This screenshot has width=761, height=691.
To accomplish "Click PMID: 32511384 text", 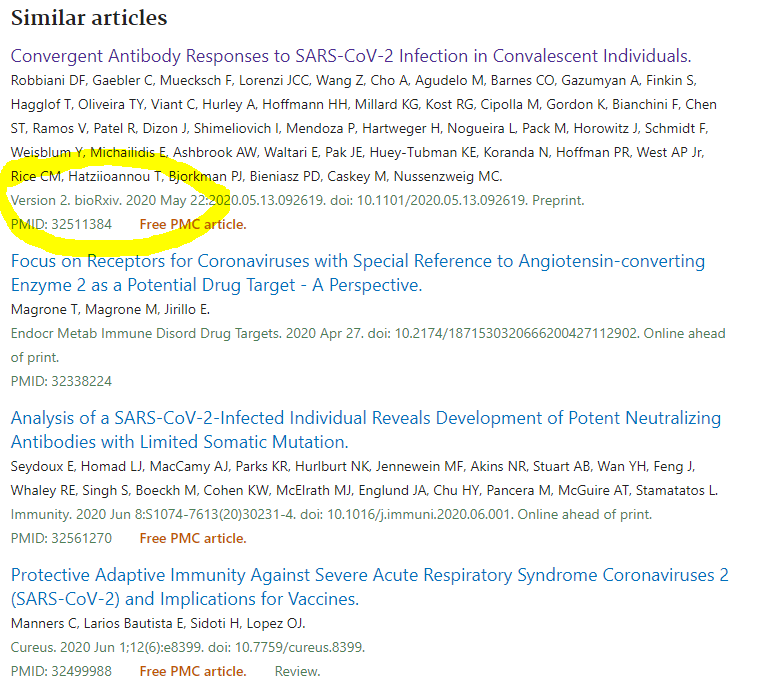I will click(x=61, y=224).
